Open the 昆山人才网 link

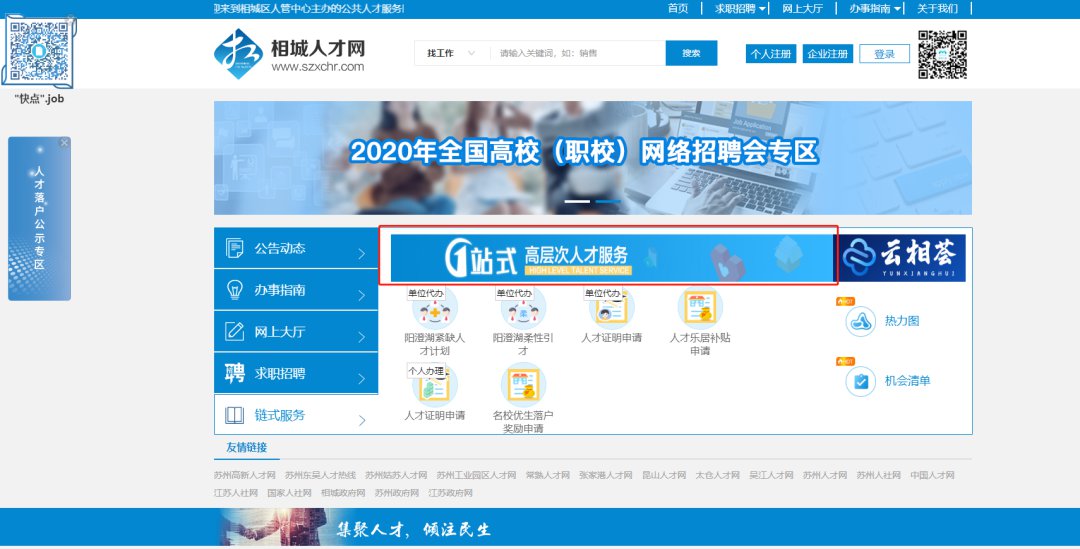click(664, 475)
